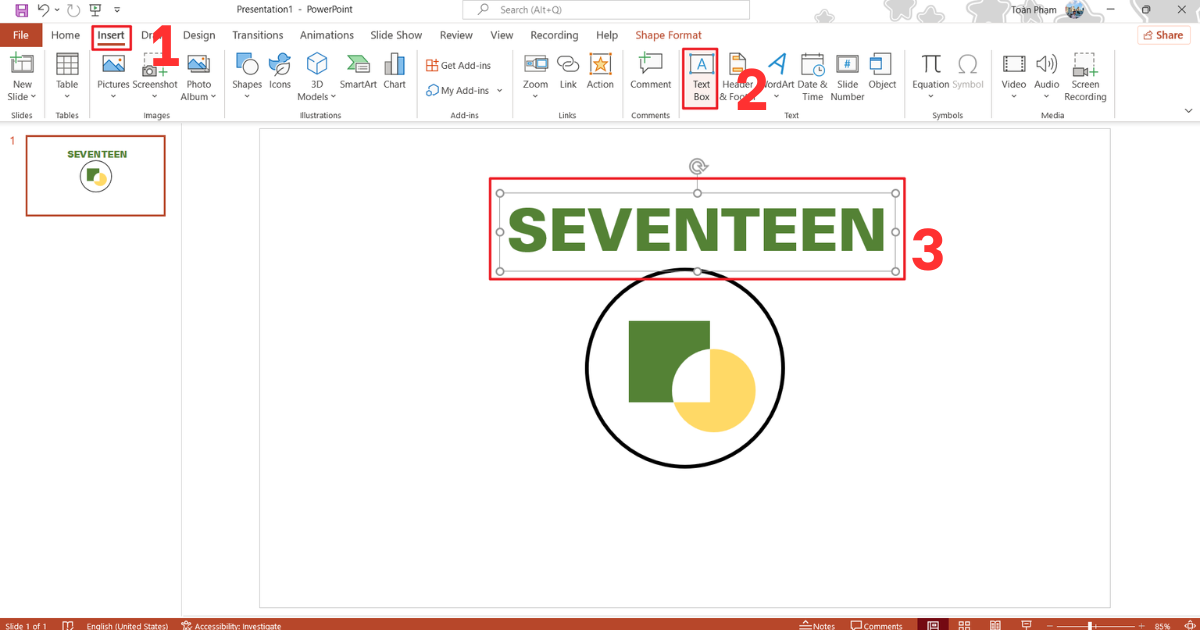Open the Toan Pham account profile
Image resolution: width=1200 pixels, height=630 pixels.
(x=1047, y=9)
